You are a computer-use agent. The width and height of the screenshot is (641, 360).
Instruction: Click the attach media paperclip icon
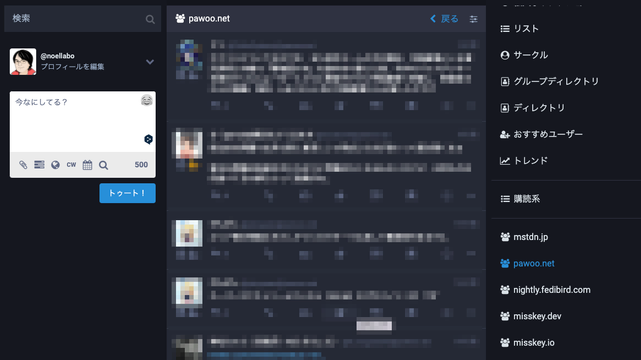[23, 165]
